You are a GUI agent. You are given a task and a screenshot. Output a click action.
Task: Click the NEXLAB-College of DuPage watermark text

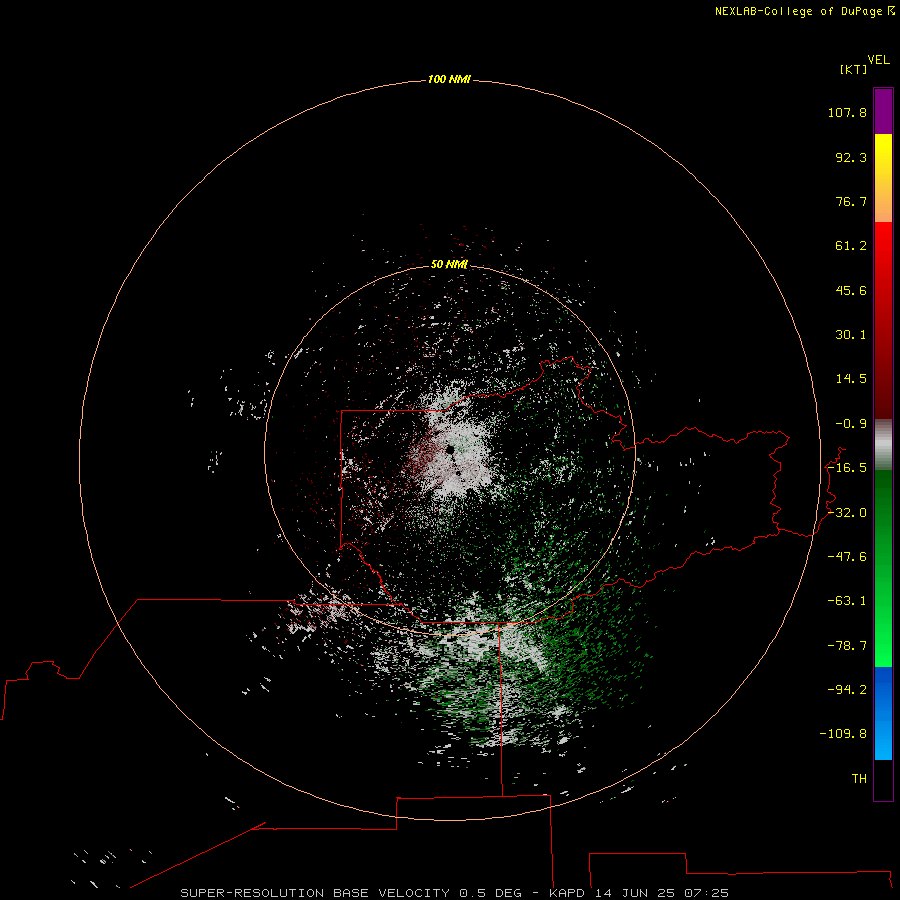pyautogui.click(x=804, y=11)
